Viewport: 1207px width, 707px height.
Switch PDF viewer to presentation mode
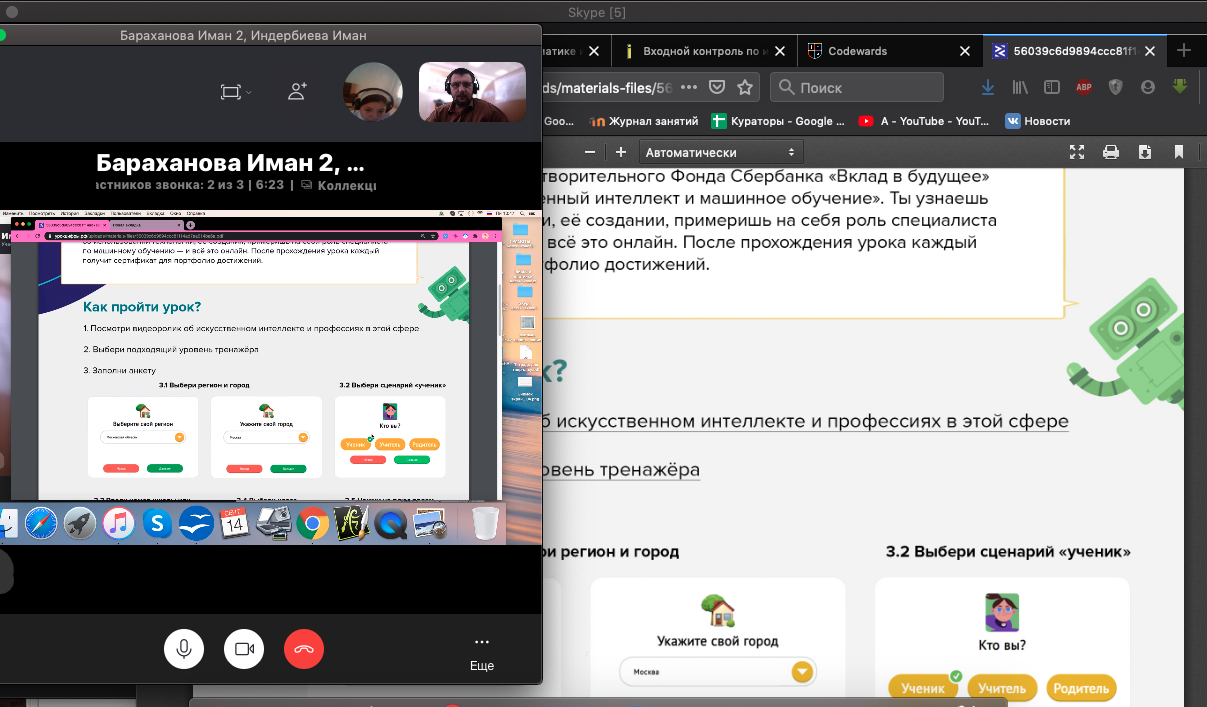[x=1077, y=152]
